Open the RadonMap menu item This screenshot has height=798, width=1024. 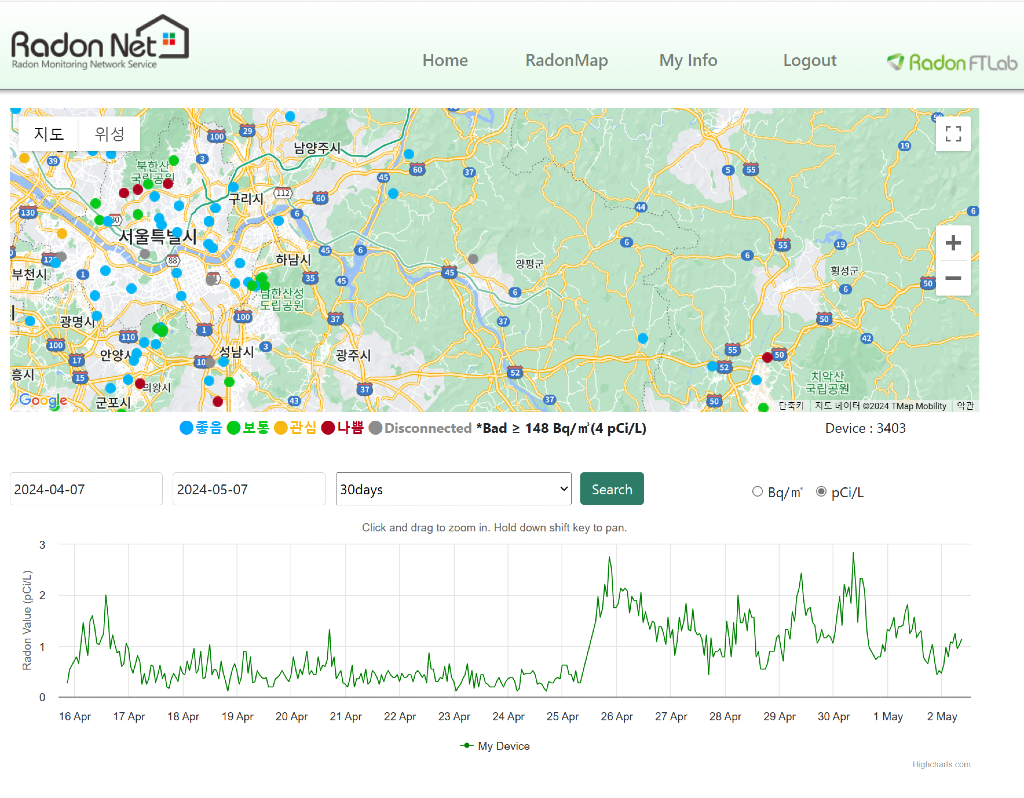click(x=566, y=60)
